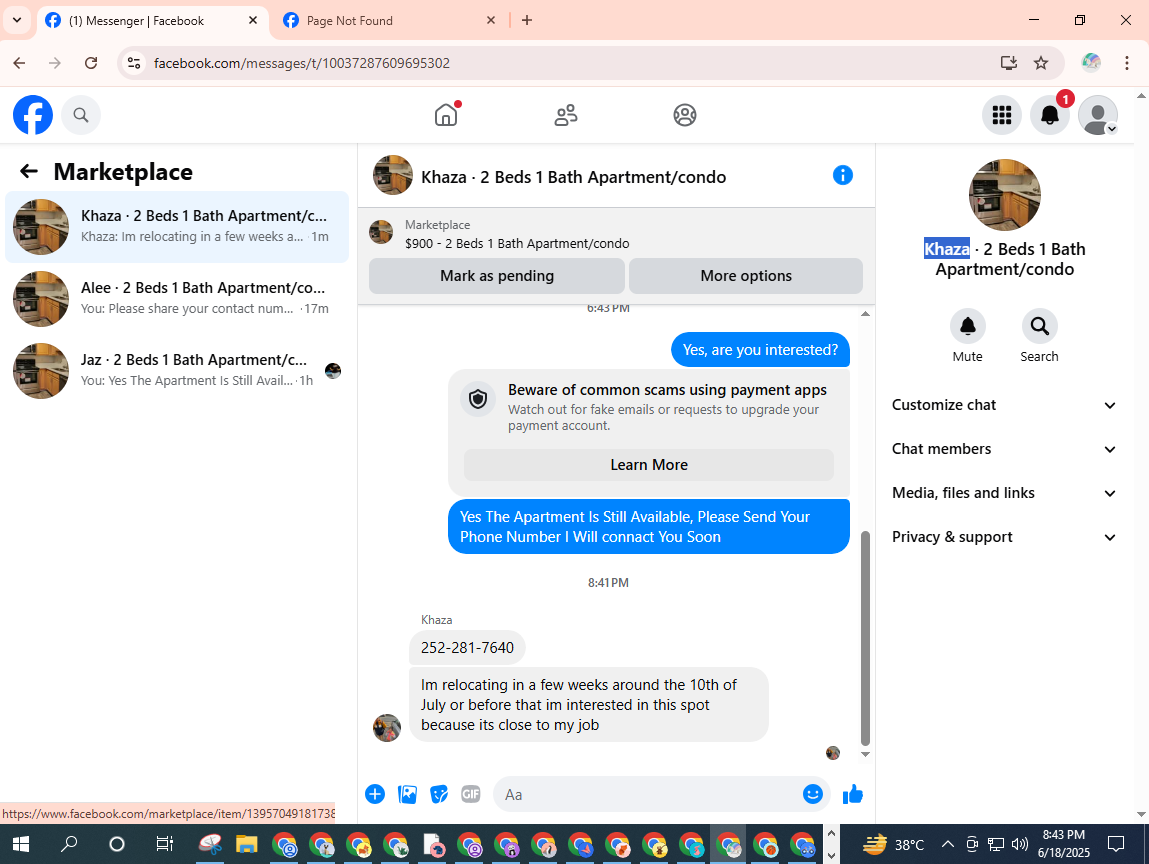
Task: Bookmark this page with the star icon
Action: tap(1041, 63)
